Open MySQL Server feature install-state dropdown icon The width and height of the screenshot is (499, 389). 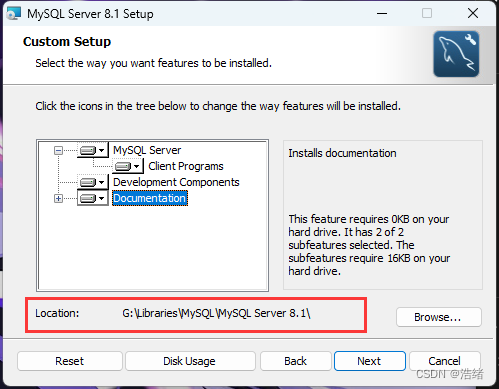[x=93, y=150]
